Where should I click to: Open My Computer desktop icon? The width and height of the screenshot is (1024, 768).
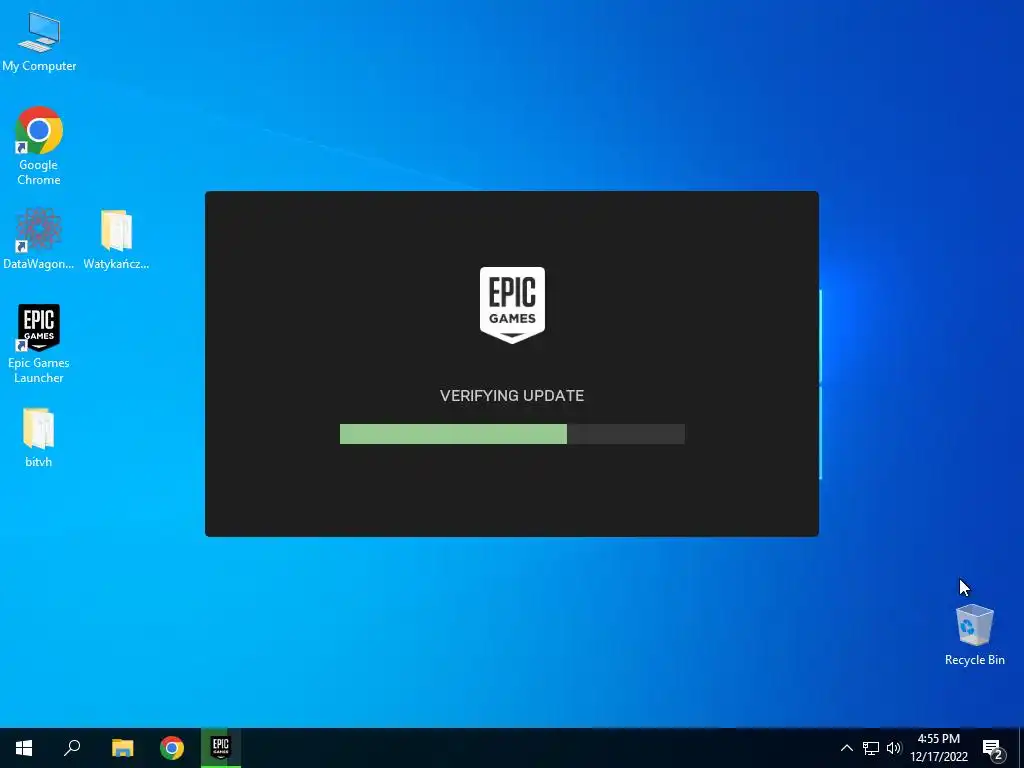point(39,42)
